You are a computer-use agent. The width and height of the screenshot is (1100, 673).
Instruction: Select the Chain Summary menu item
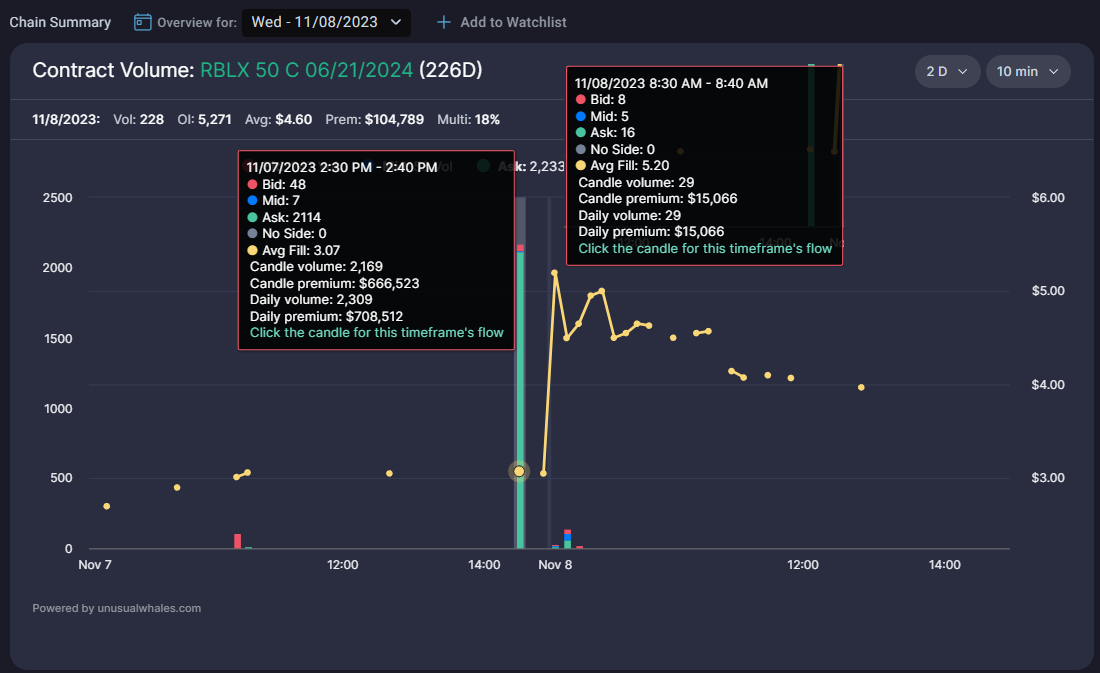click(59, 22)
